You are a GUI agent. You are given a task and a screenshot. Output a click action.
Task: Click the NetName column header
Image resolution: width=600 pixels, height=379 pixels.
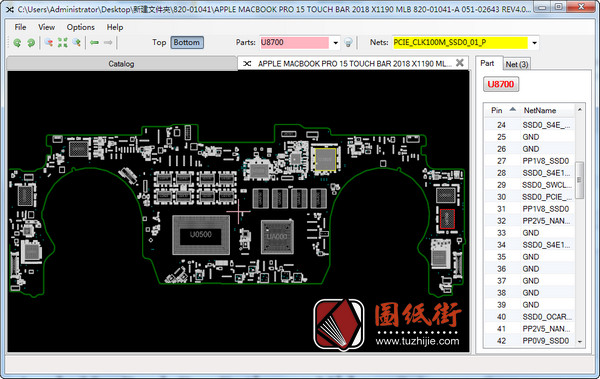548,110
